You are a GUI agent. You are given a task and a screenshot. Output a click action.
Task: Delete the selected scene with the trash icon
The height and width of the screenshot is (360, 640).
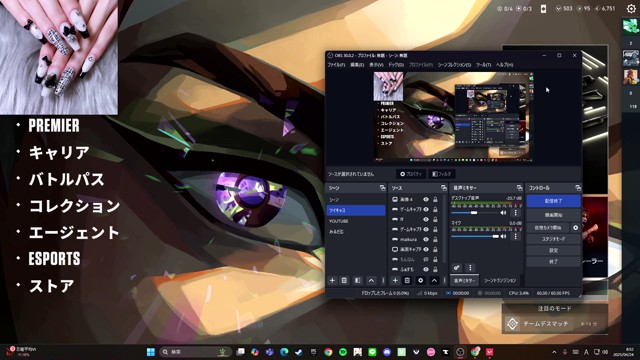[344, 280]
